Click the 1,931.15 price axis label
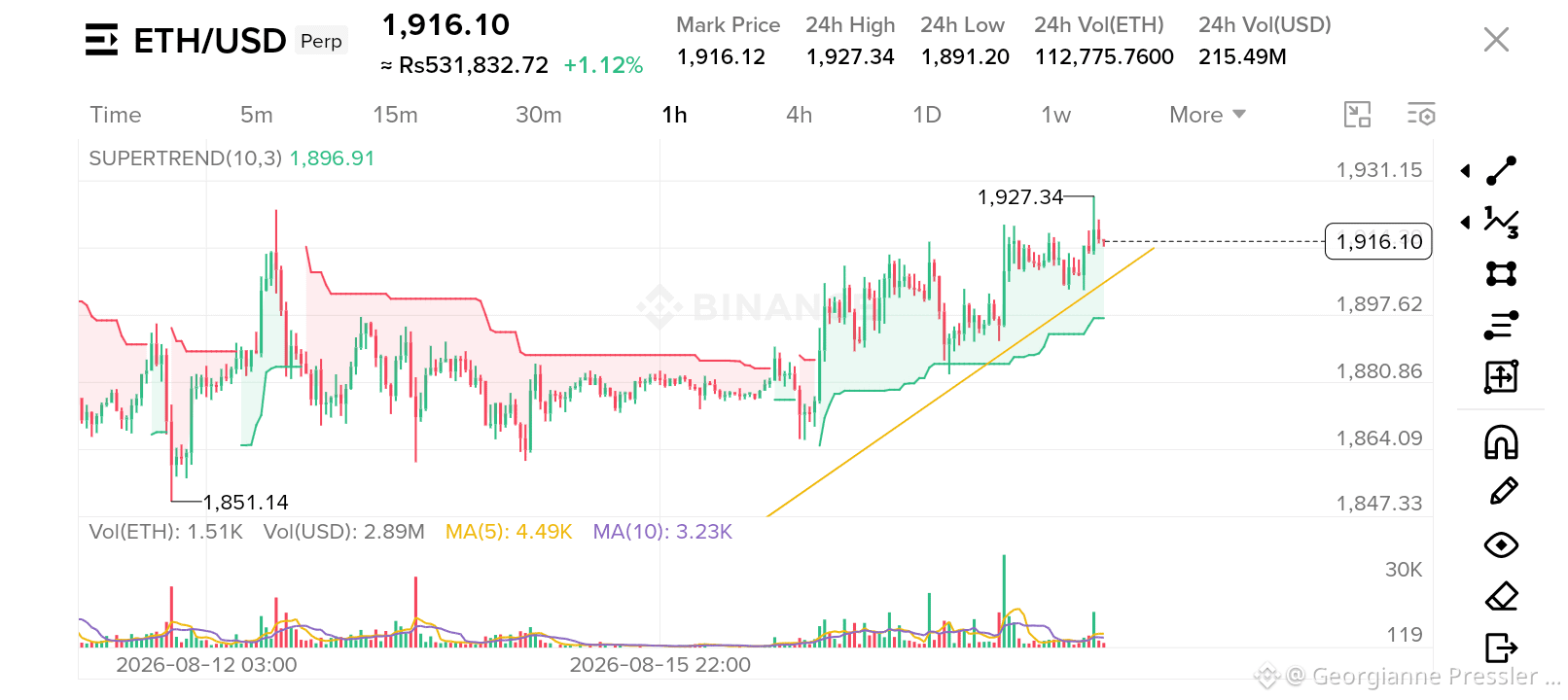1568x700 pixels. (x=1379, y=170)
